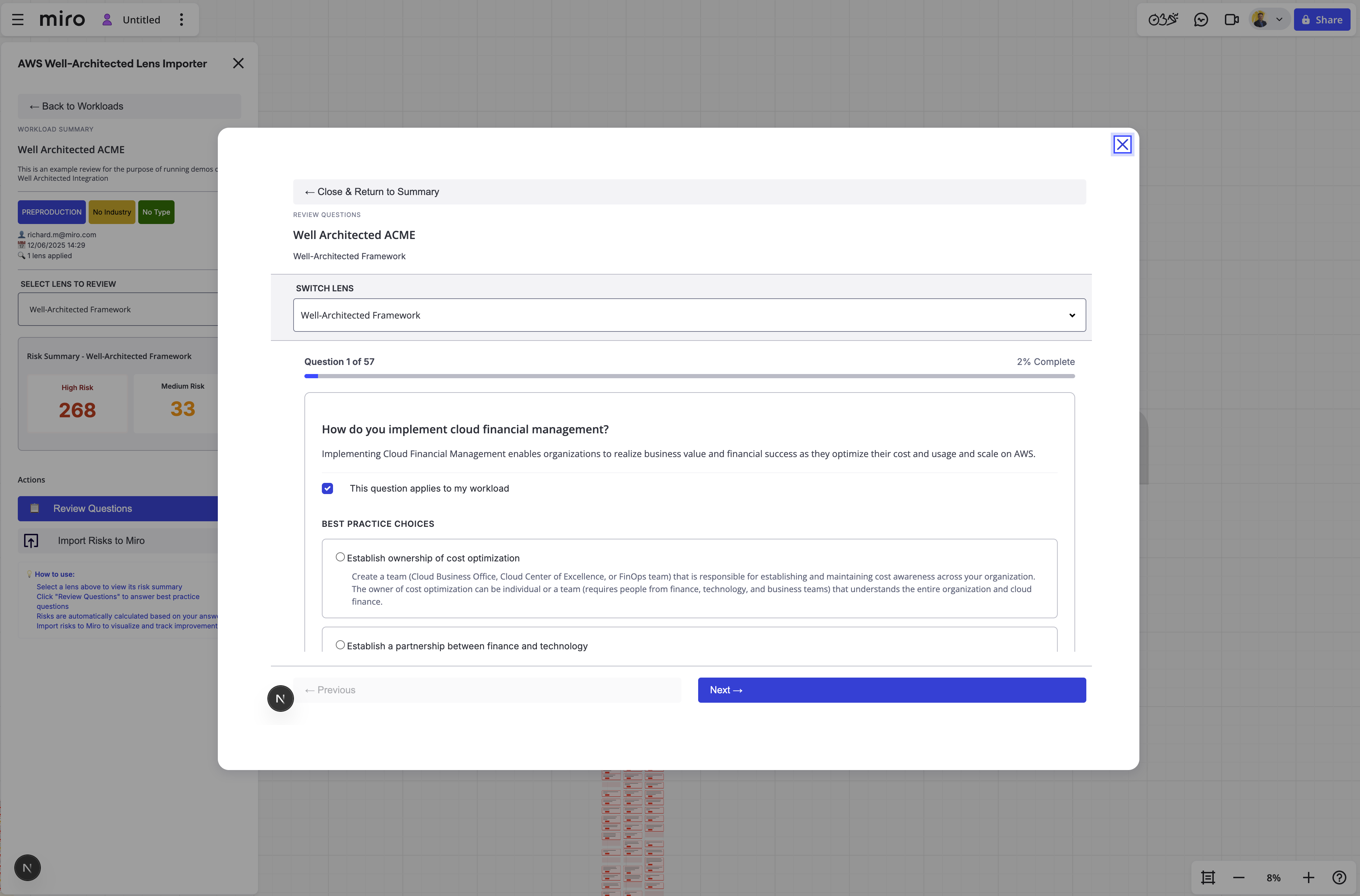The image size is (1360, 896).
Task: Uncheck 'This question applies to my workload'
Action: 327,488
